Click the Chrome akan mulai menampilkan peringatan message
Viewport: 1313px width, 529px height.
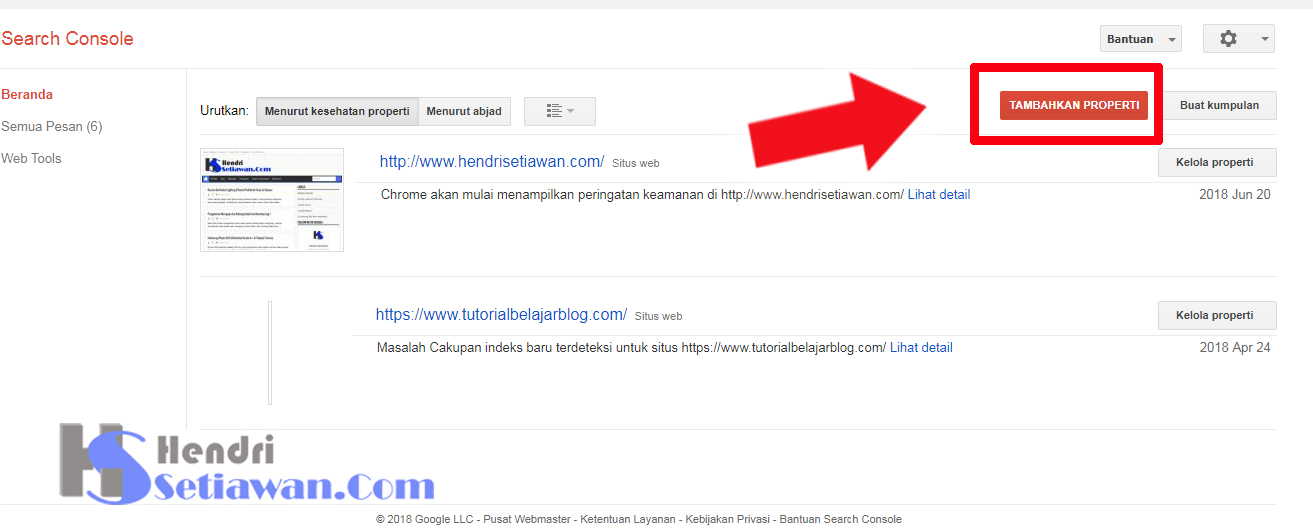coord(642,195)
